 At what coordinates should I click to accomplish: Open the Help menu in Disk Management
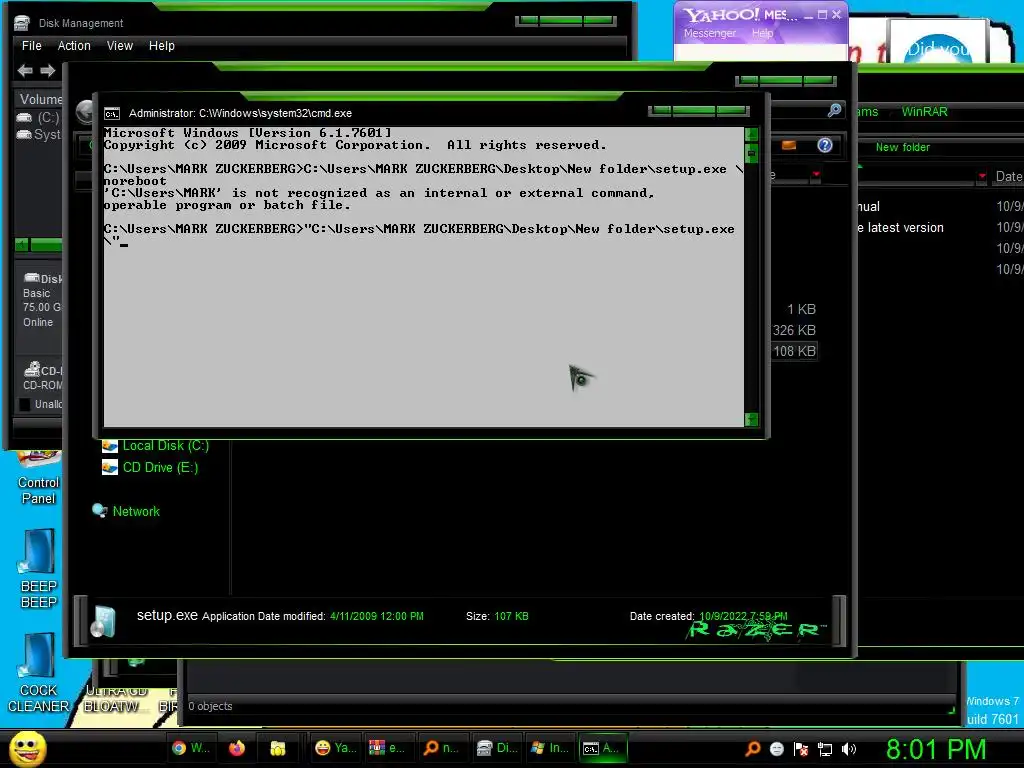click(161, 46)
